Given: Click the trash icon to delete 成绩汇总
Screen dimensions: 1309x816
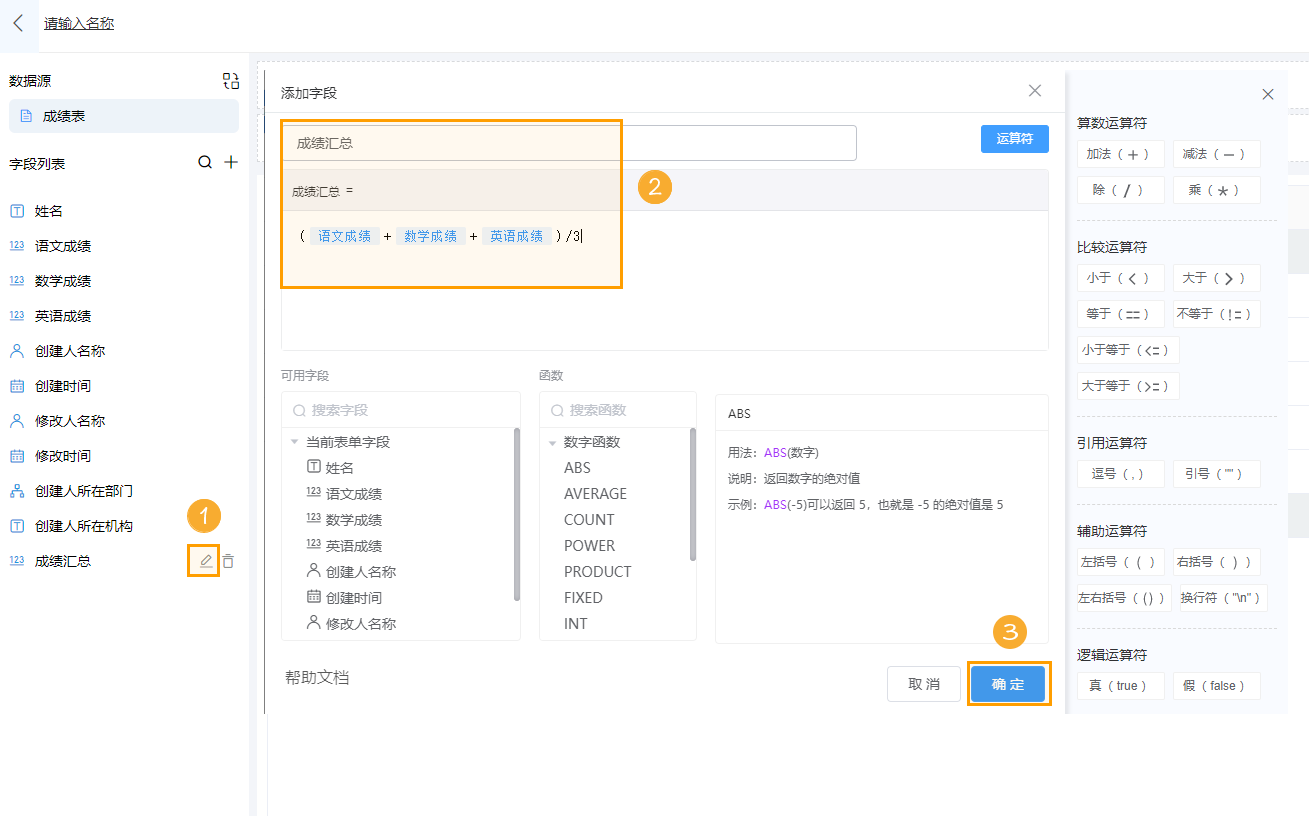Looking at the screenshot, I should pyautogui.click(x=228, y=561).
